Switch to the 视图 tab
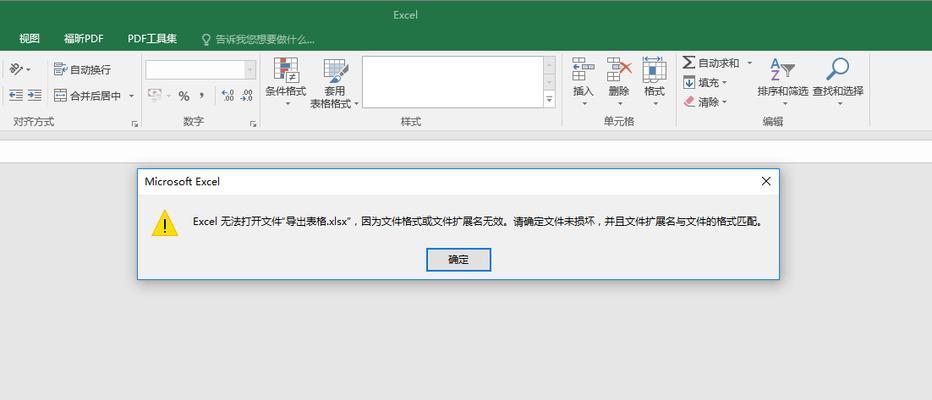 29,39
